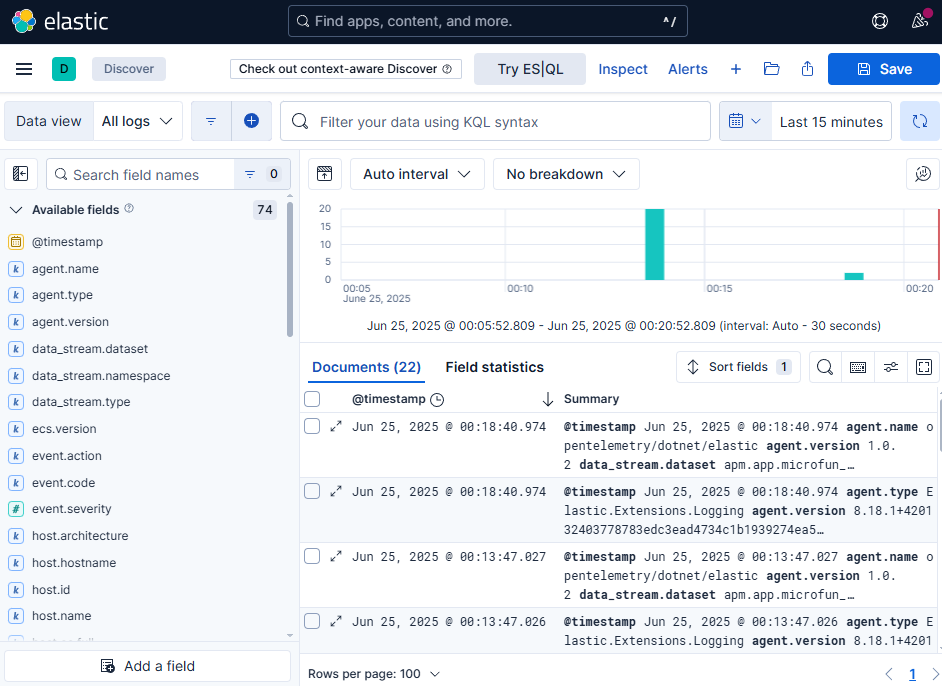The width and height of the screenshot is (942, 686).
Task: Open the Auto interval dropdown
Action: point(417,174)
